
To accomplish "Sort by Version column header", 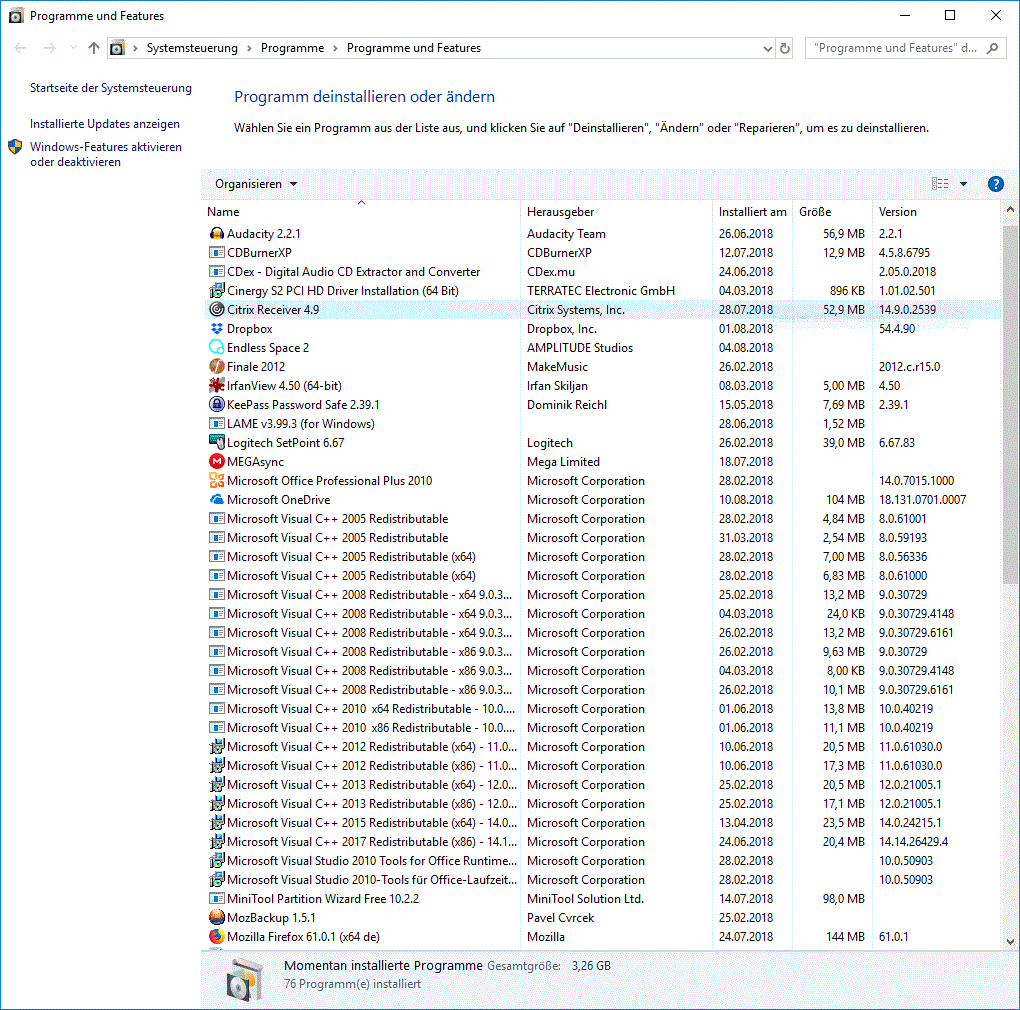I will click(x=937, y=212).
